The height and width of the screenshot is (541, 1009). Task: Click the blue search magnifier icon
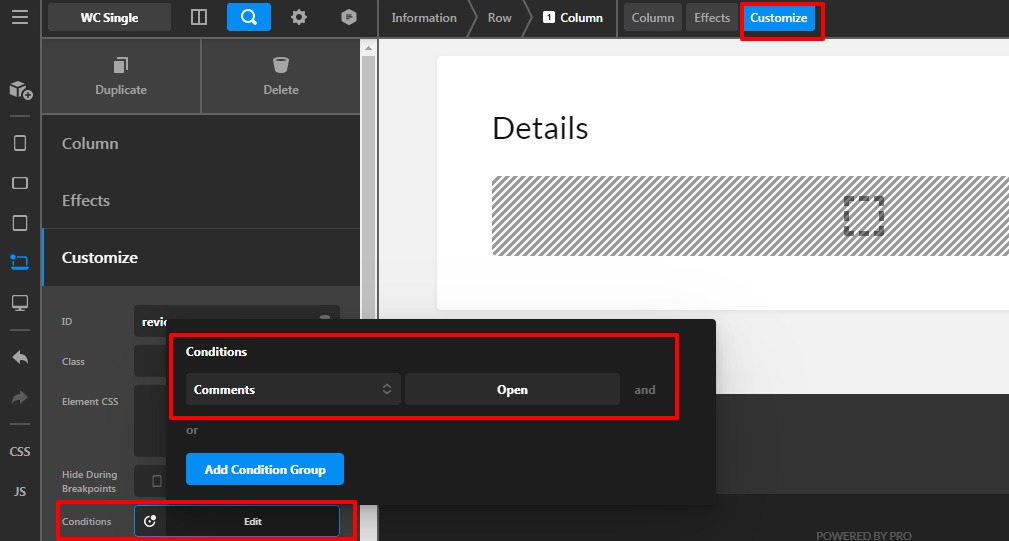[248, 17]
